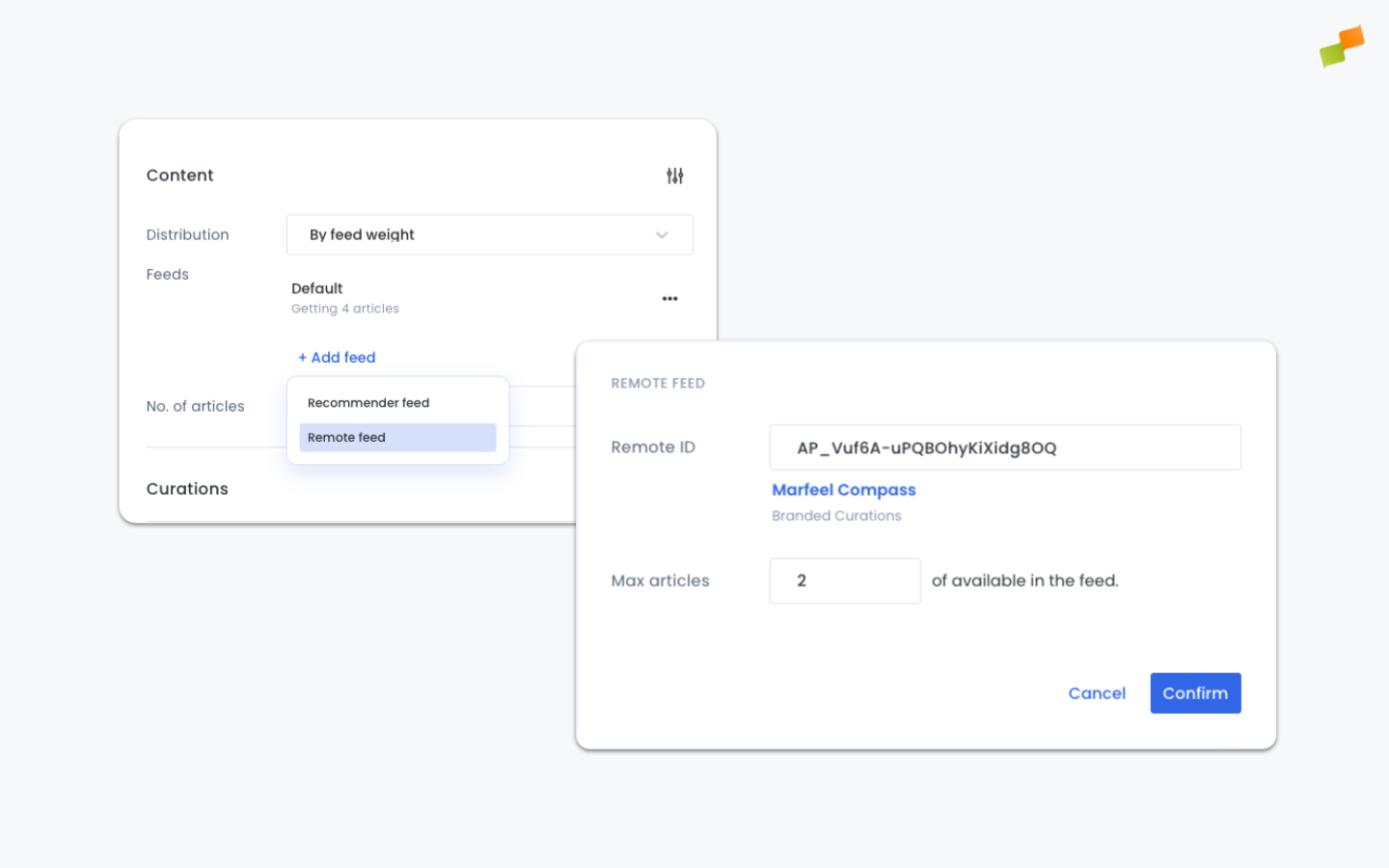Open the Default feed options ellipsis menu
Image resolution: width=1389 pixels, height=868 pixels.
coord(669,298)
